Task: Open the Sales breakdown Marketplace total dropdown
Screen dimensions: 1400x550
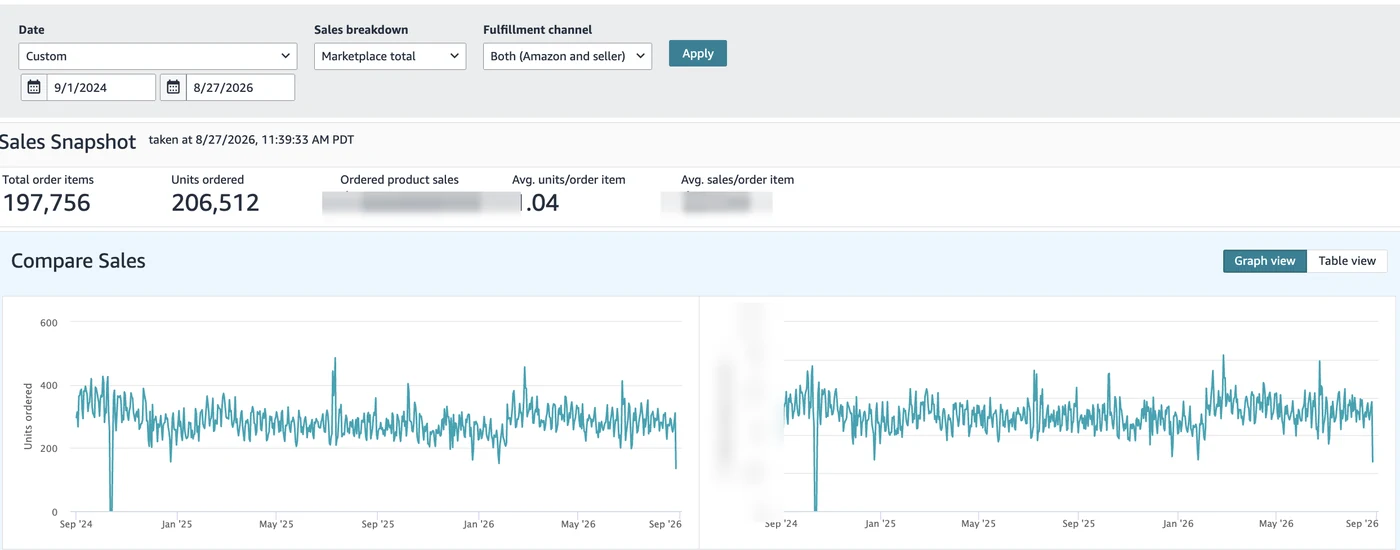Action: tap(390, 56)
